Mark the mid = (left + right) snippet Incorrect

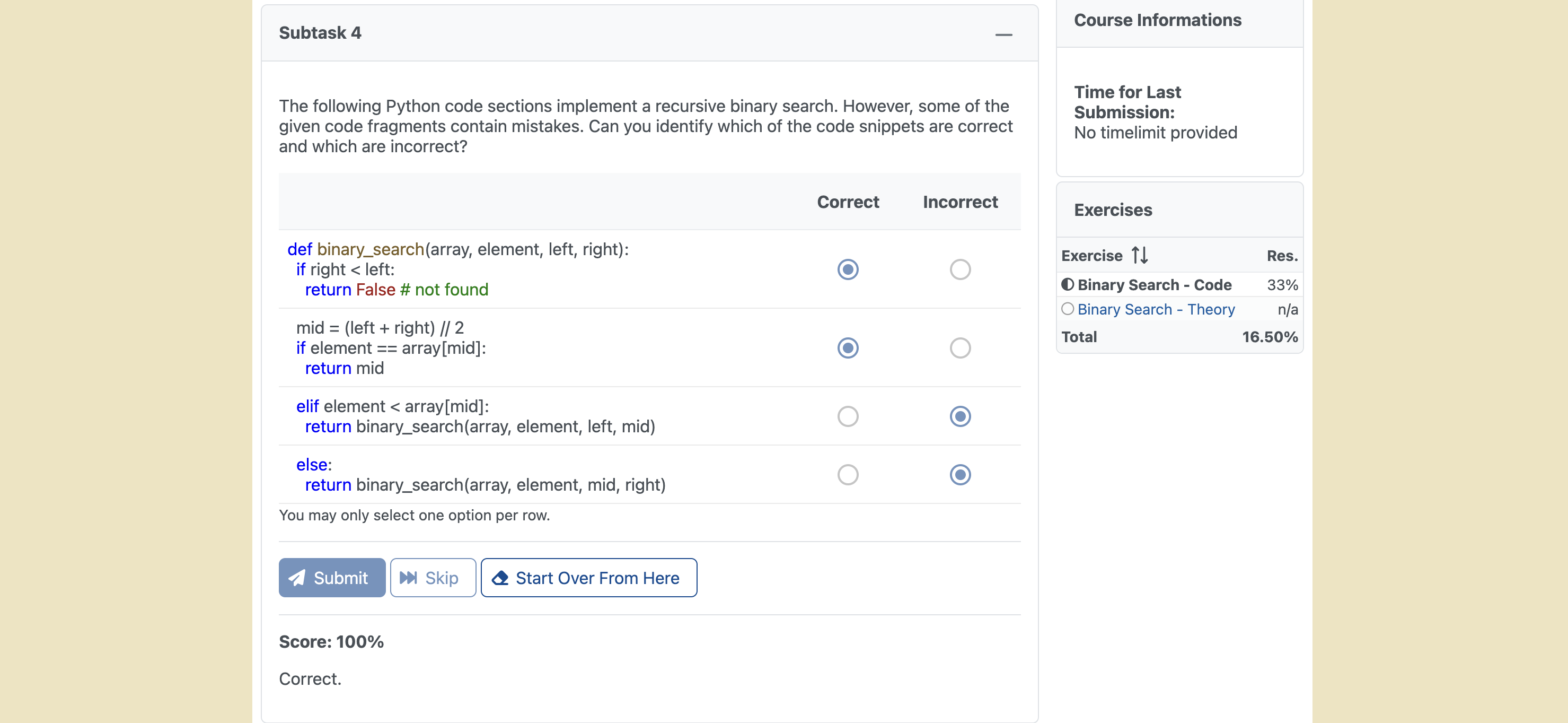tap(960, 348)
